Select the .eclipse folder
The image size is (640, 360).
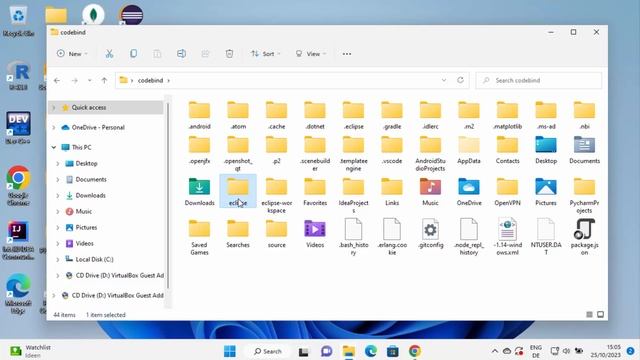point(353,116)
